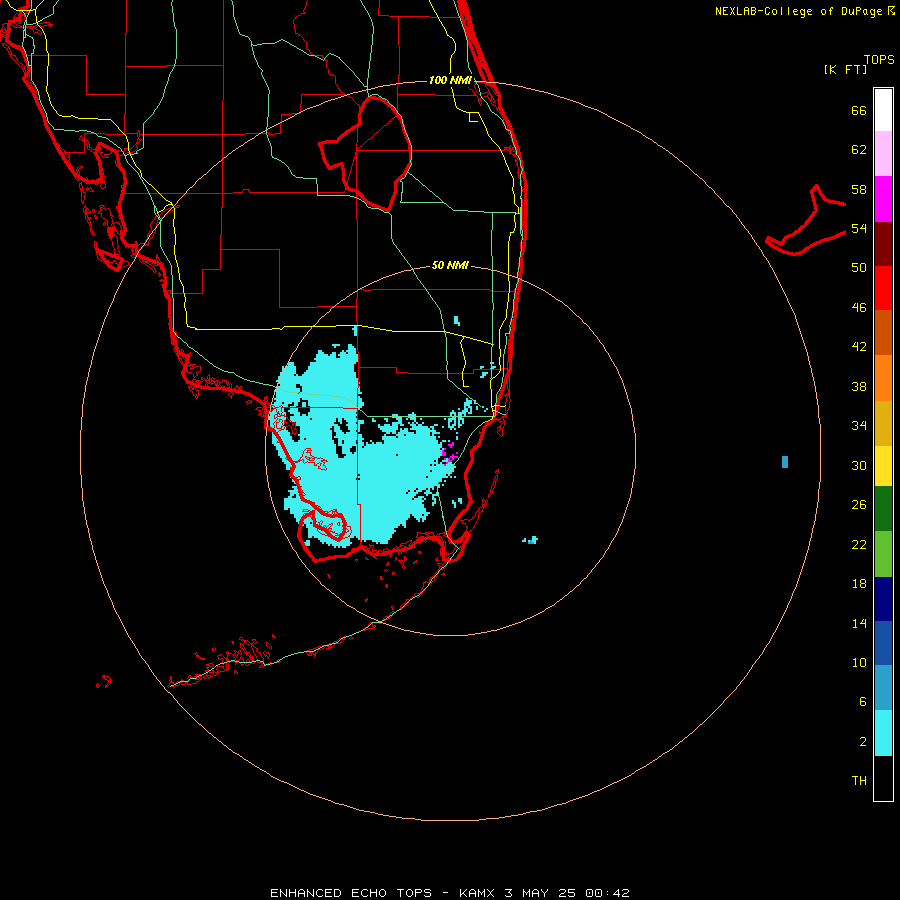Select the light steel-blue scale swatch
The width and height of the screenshot is (900, 900).
click(883, 688)
